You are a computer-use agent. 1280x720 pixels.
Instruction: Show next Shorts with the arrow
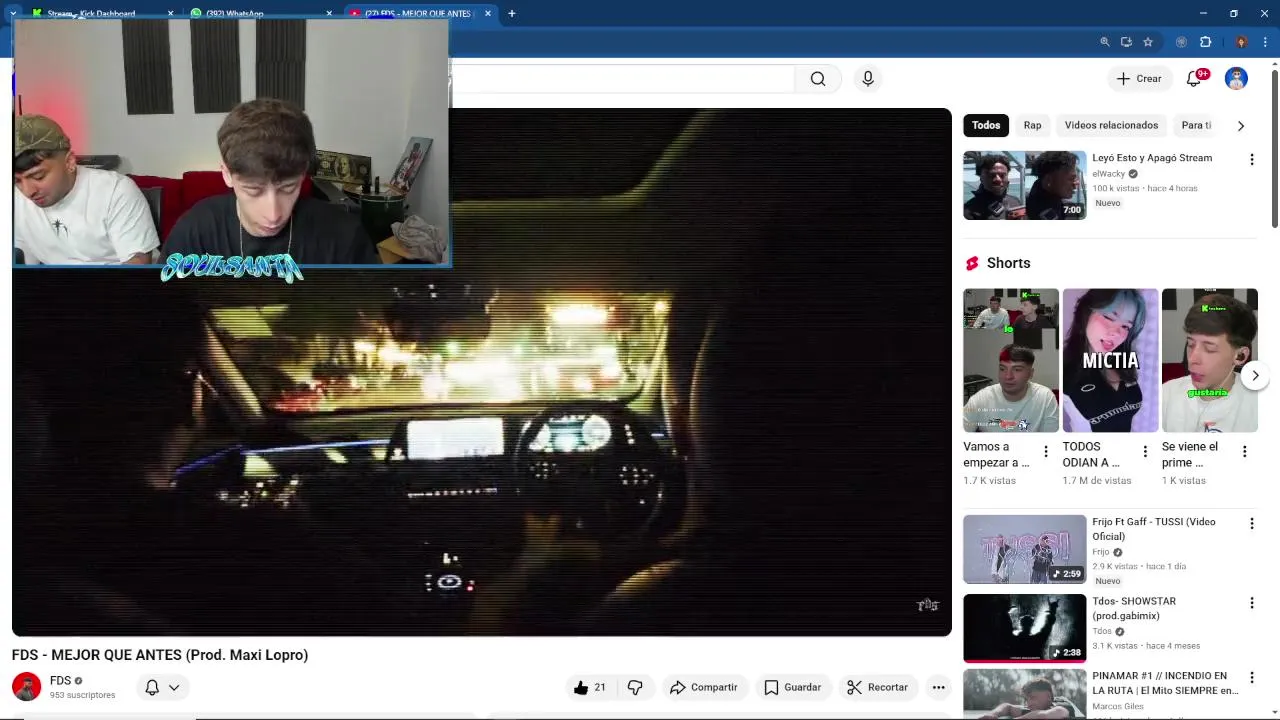pyautogui.click(x=1255, y=376)
